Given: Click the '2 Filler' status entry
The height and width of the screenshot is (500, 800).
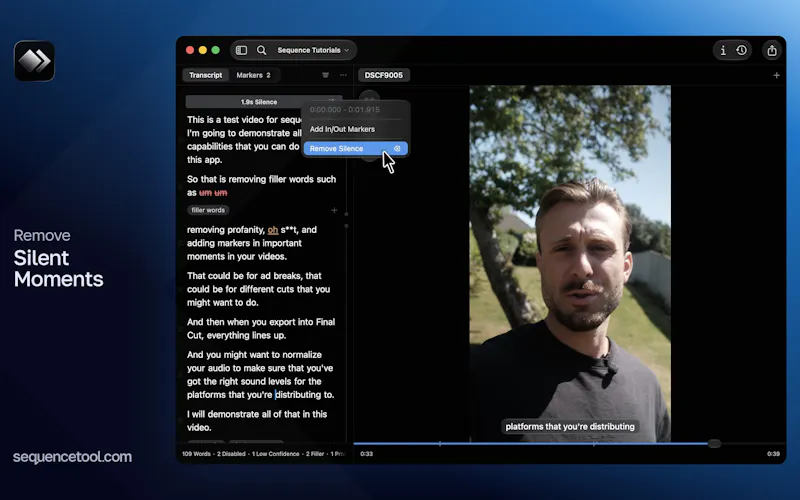Looking at the screenshot, I should coord(315,454).
